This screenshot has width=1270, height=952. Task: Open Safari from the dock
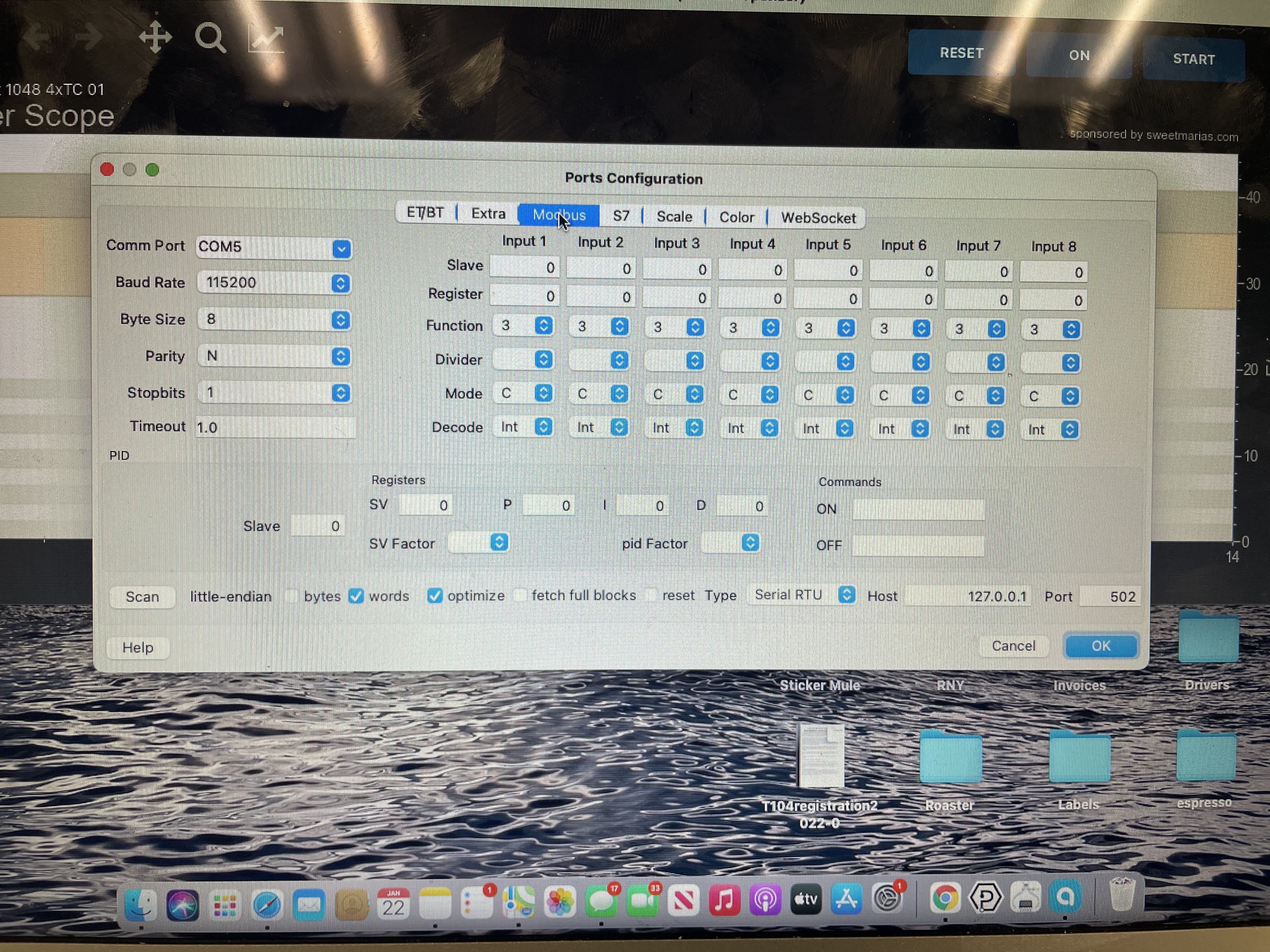coord(267,905)
